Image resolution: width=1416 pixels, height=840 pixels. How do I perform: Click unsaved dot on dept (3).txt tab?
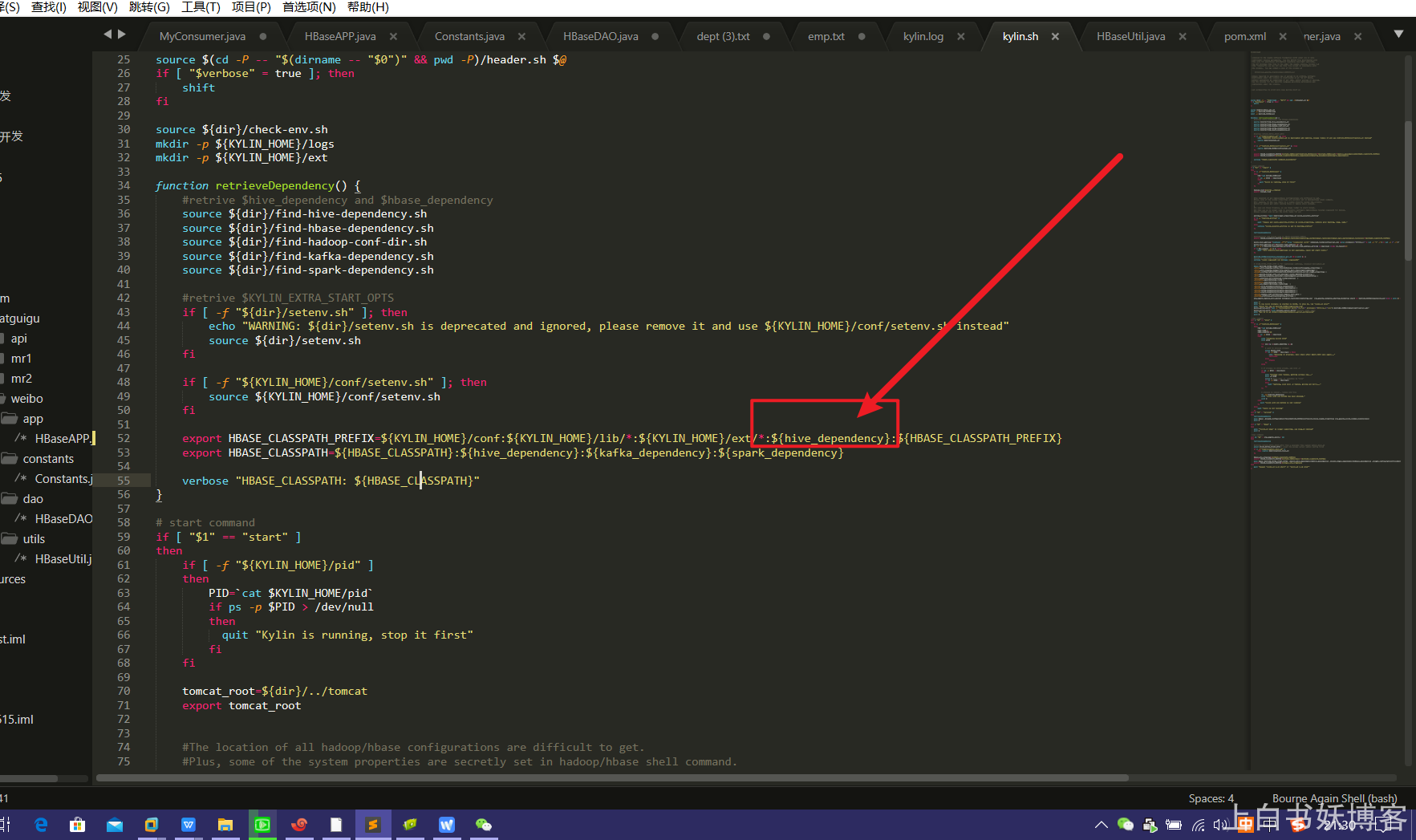click(x=766, y=37)
